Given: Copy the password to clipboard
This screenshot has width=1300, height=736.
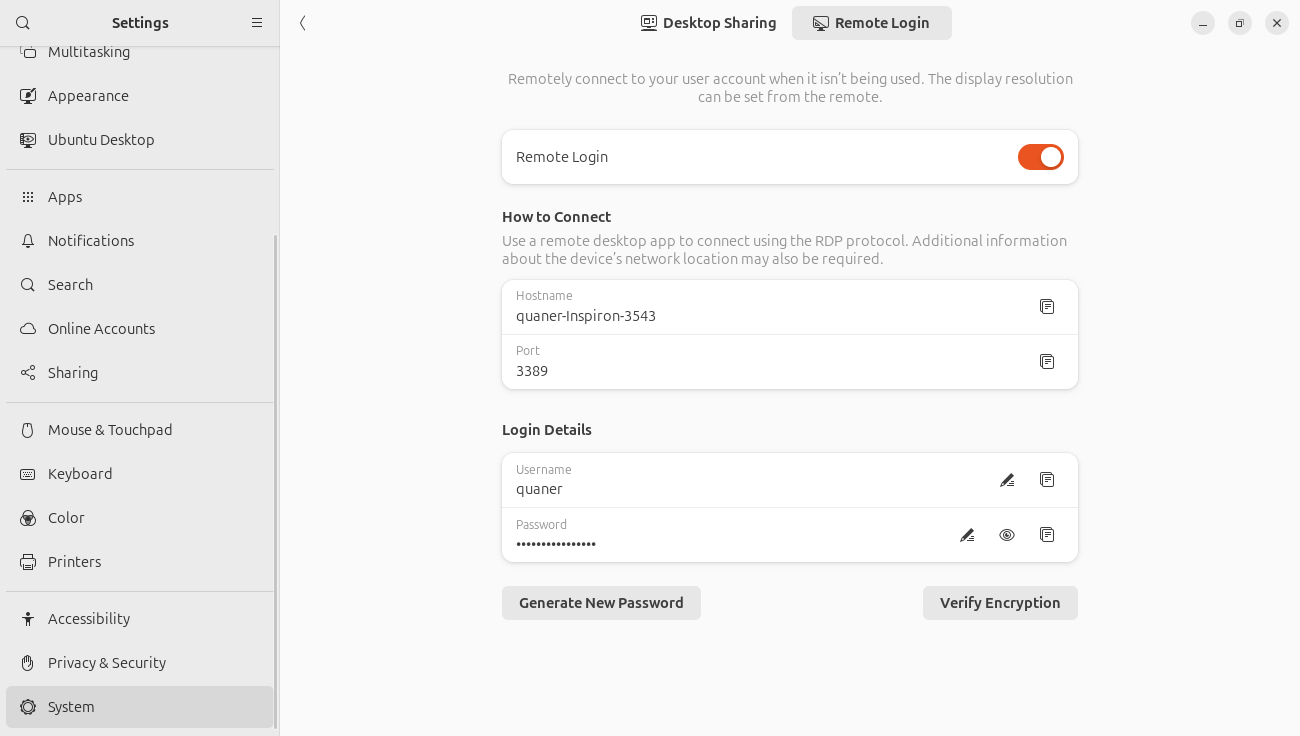Looking at the screenshot, I should tap(1047, 535).
